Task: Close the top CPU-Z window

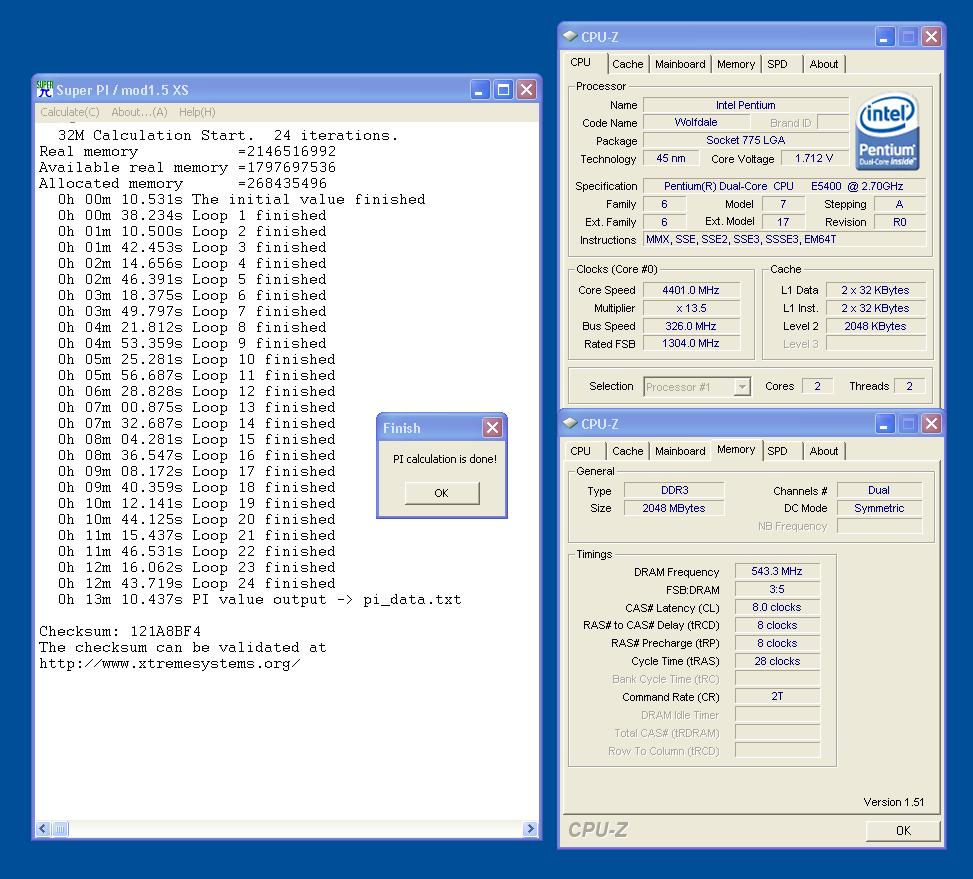Action: pyautogui.click(x=931, y=37)
